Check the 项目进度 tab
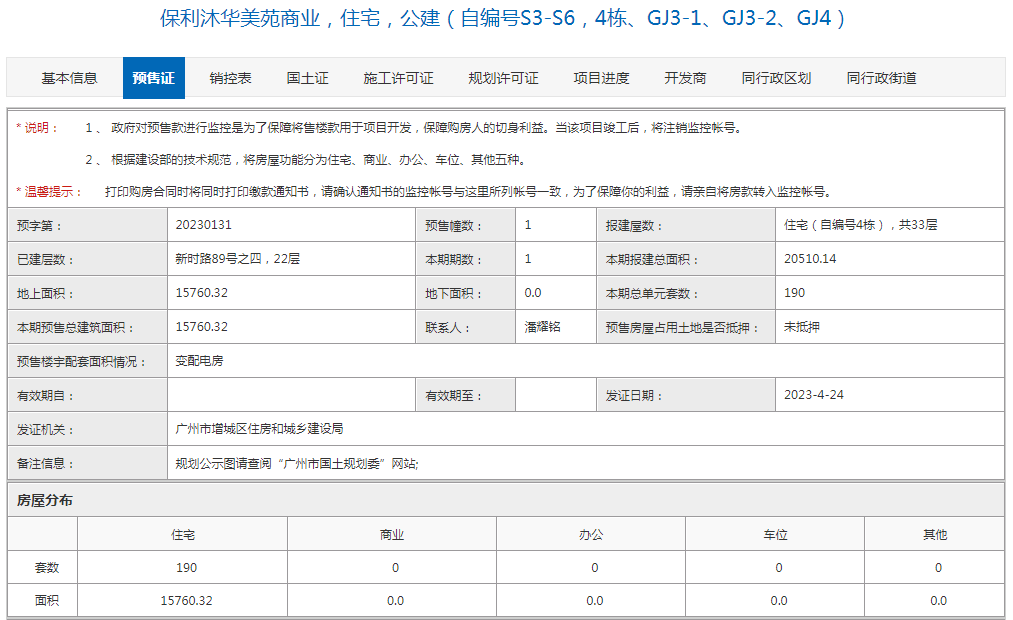 click(x=601, y=77)
